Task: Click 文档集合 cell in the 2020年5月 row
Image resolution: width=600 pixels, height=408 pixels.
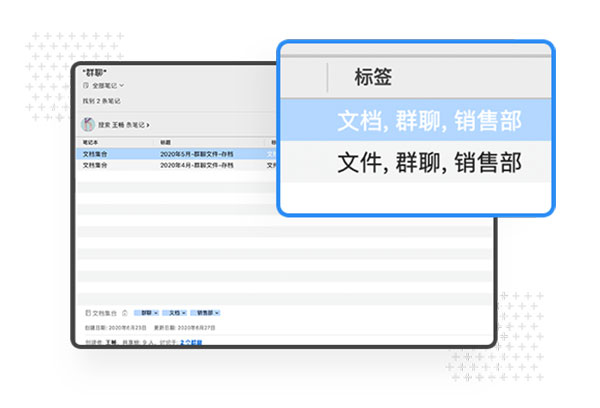Action: point(95,154)
